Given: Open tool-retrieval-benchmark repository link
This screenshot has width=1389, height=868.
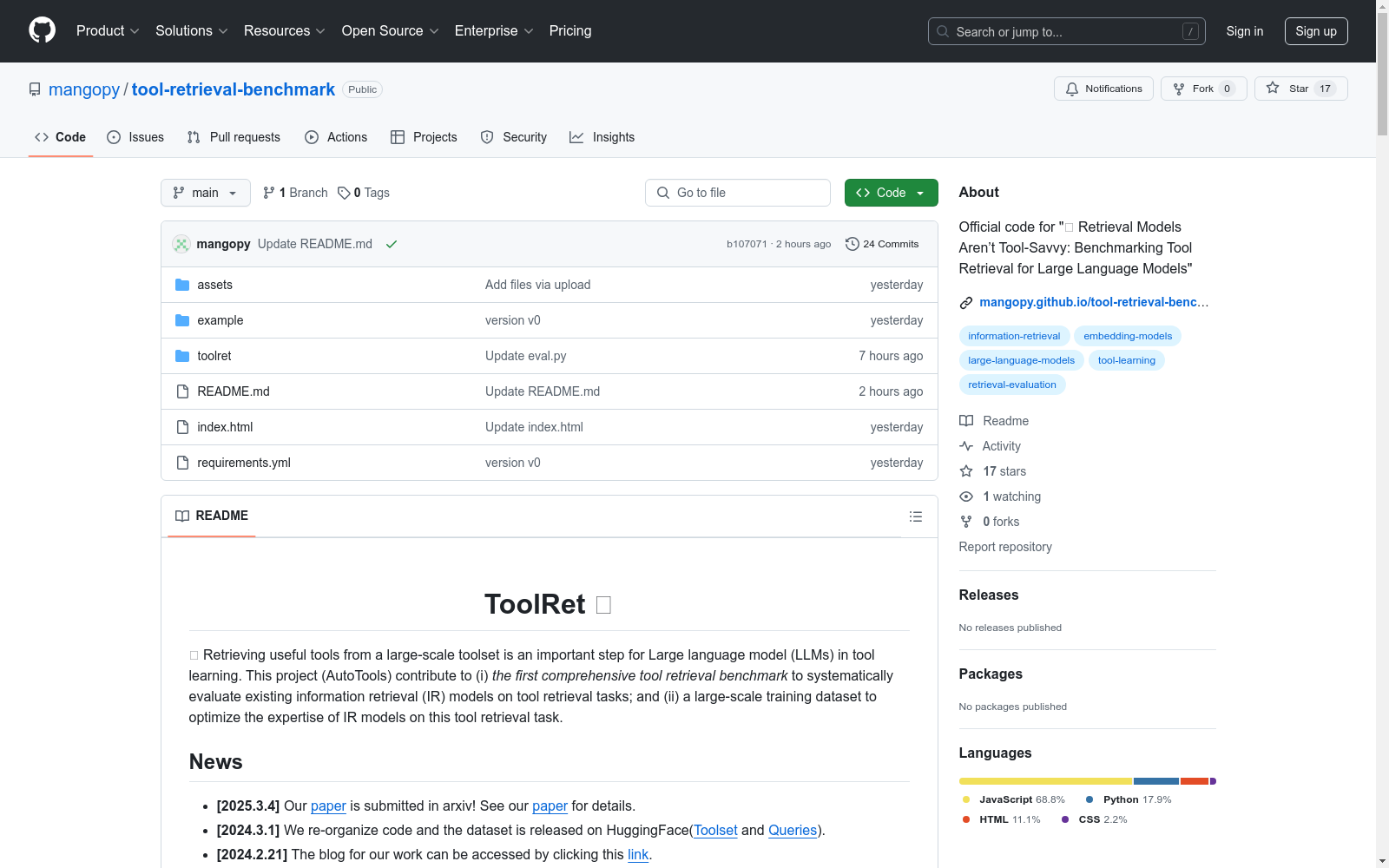Looking at the screenshot, I should click(x=234, y=89).
